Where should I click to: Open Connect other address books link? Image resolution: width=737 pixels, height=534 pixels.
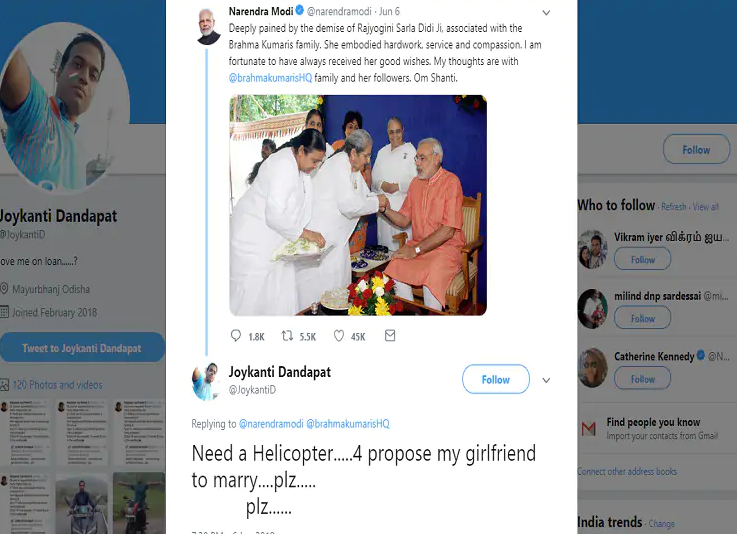[x=627, y=471]
